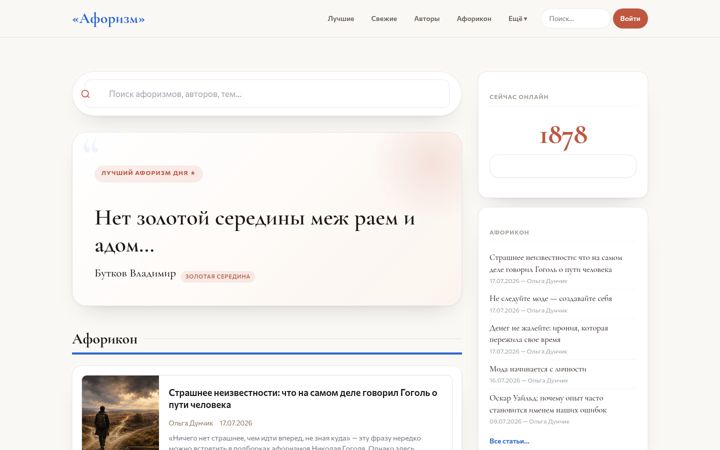Go to the Авторы page
The height and width of the screenshot is (450, 720).
tap(427, 19)
